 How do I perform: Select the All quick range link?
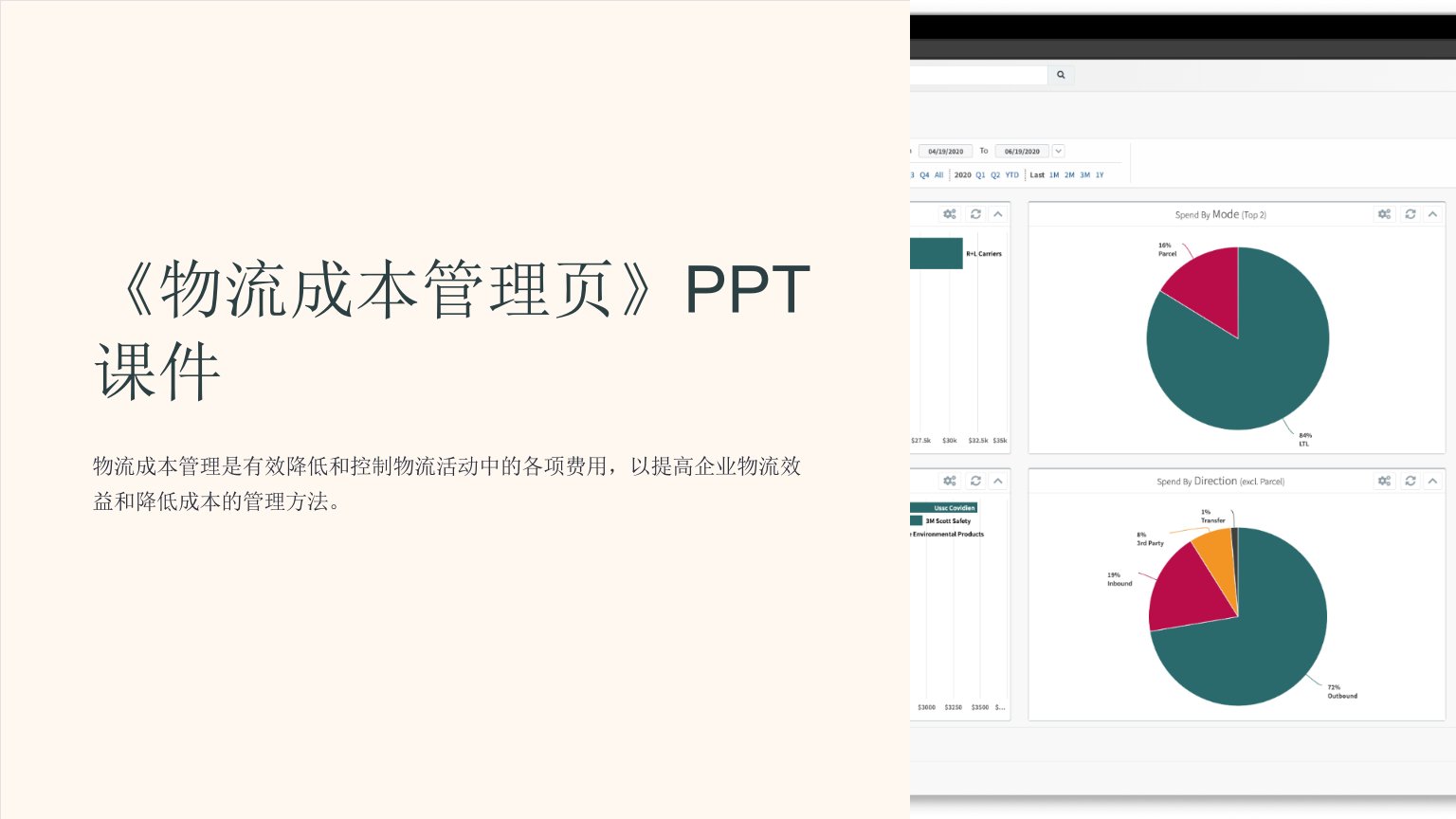point(938,175)
